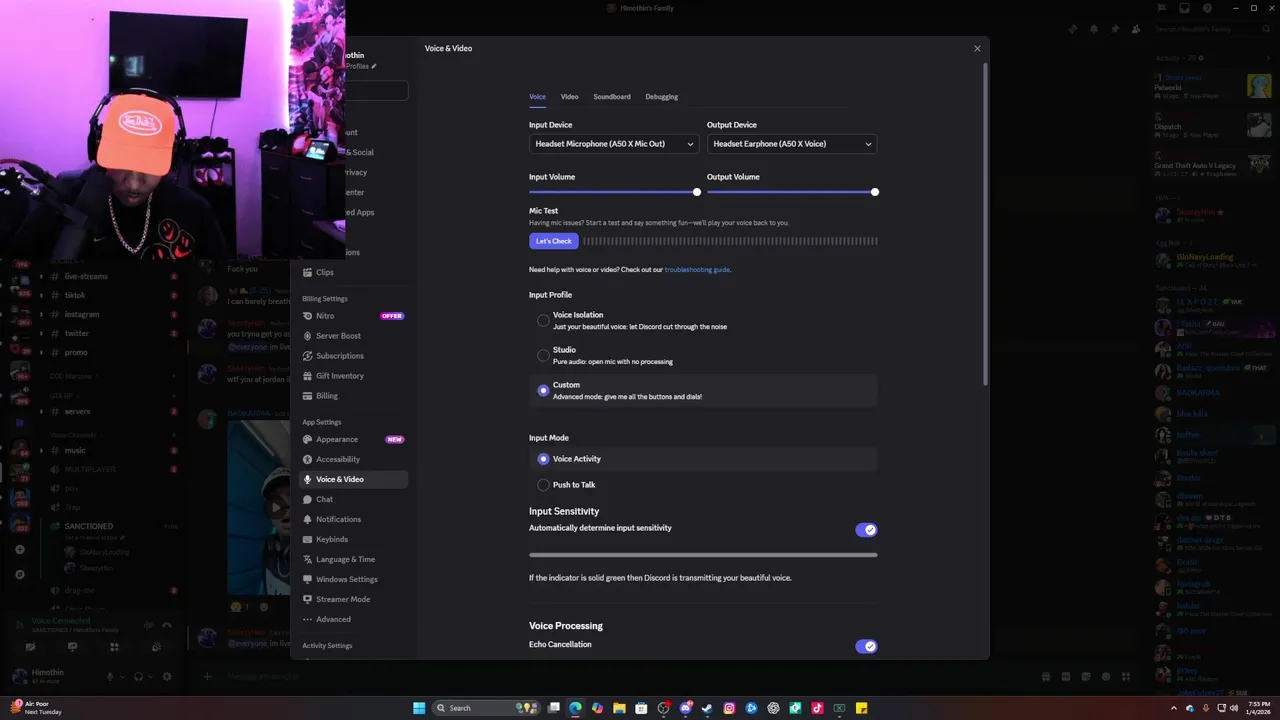Click the 'Input Sensitivity' heading
Image resolution: width=1280 pixels, height=720 pixels.
point(564,511)
